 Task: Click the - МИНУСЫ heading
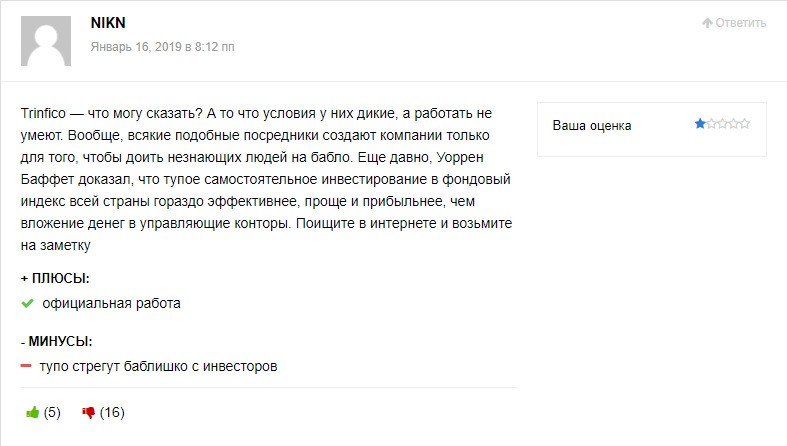56,341
